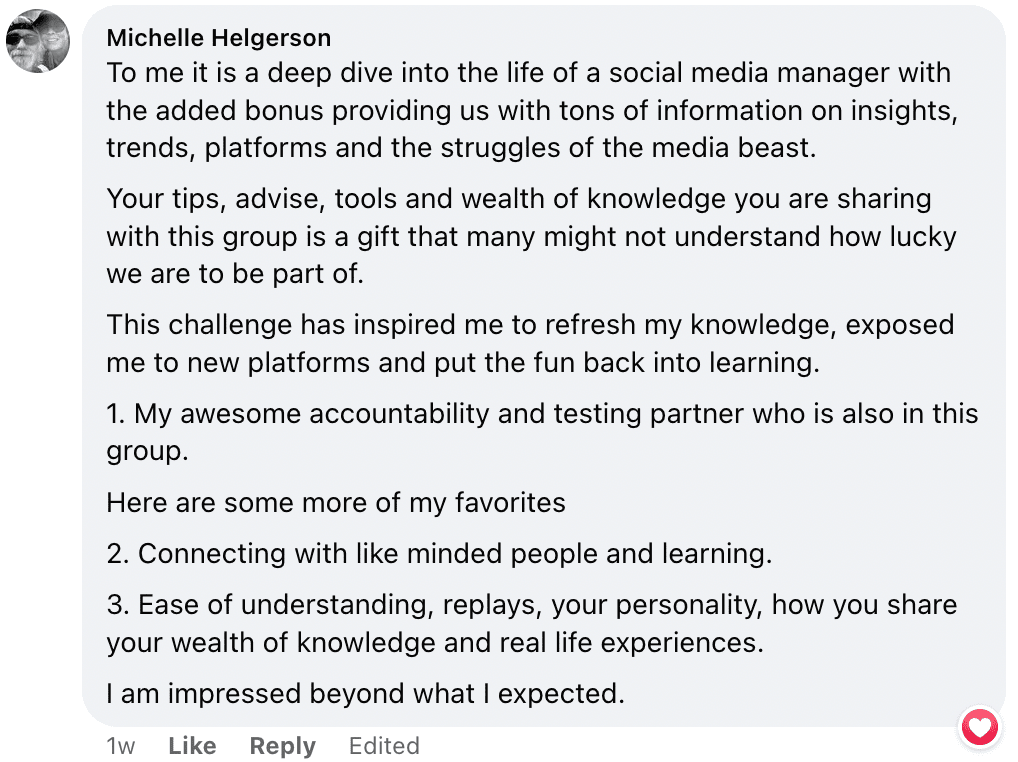1018x762 pixels.
Task: Reply to Michelle Helgerson's comment
Action: 282,746
